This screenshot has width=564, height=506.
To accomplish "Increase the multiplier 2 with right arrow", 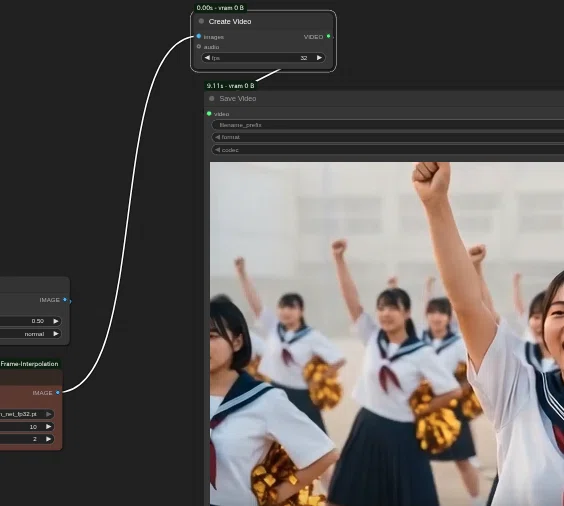I will (49, 439).
